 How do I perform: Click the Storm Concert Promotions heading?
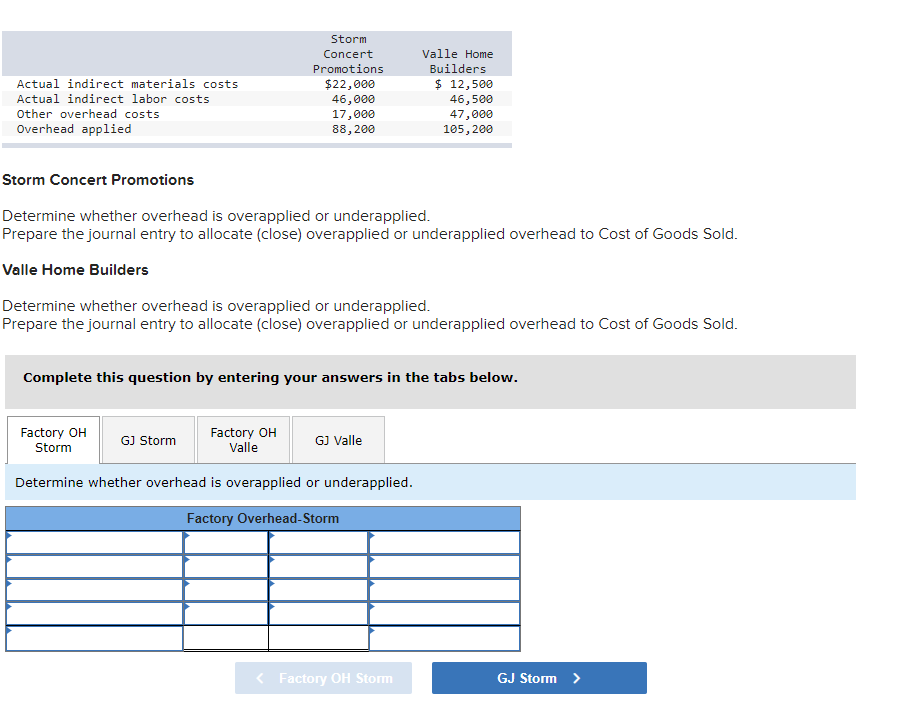tap(98, 180)
